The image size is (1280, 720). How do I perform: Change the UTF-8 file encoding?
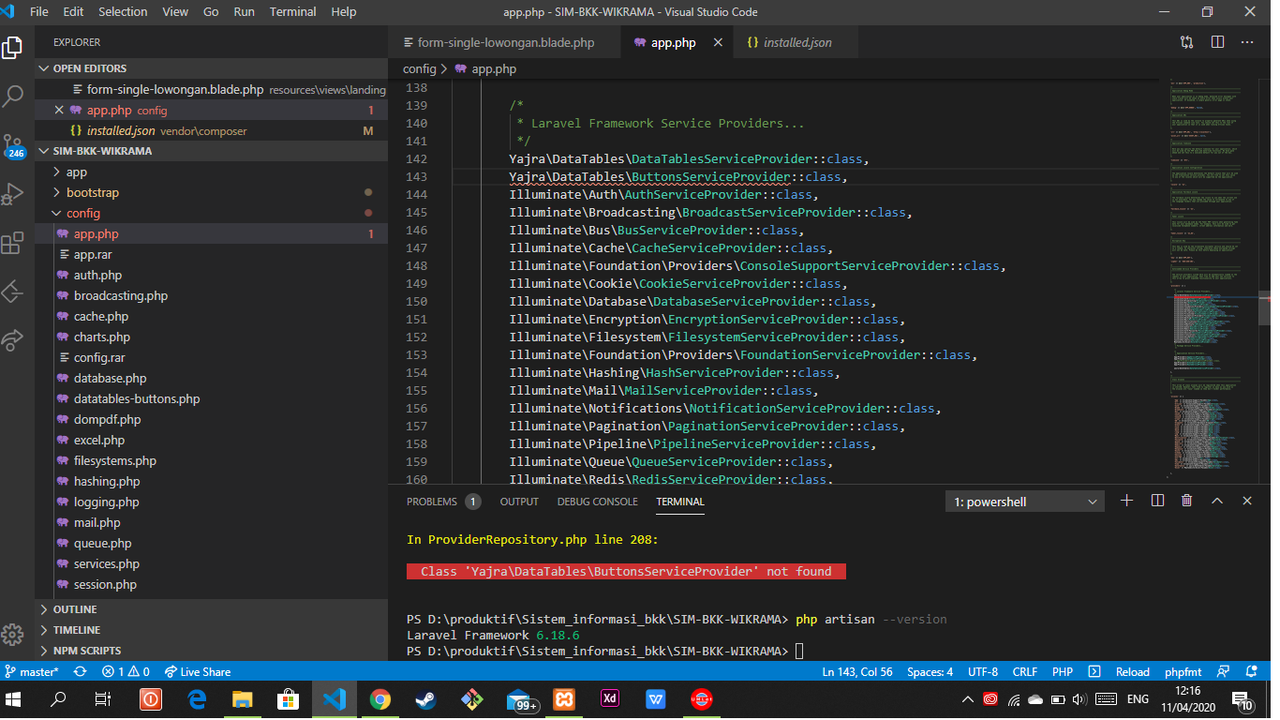(983, 672)
